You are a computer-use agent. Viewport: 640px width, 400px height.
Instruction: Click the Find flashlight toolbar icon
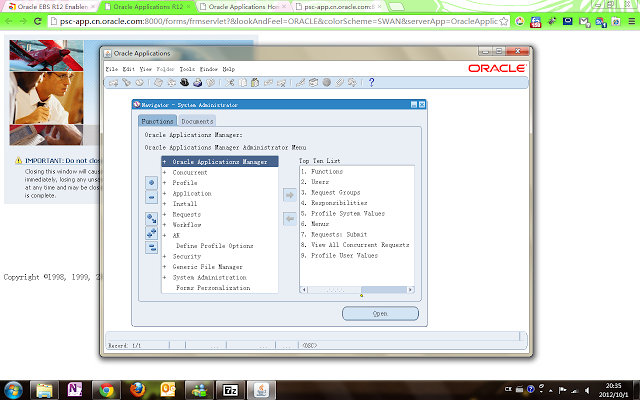[127, 82]
